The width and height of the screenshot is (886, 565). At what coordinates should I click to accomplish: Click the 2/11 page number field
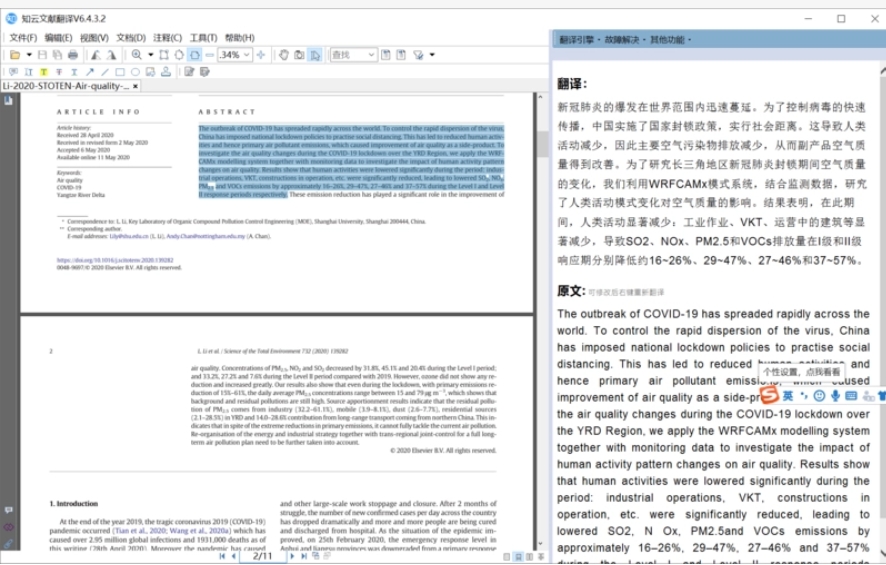pos(262,556)
